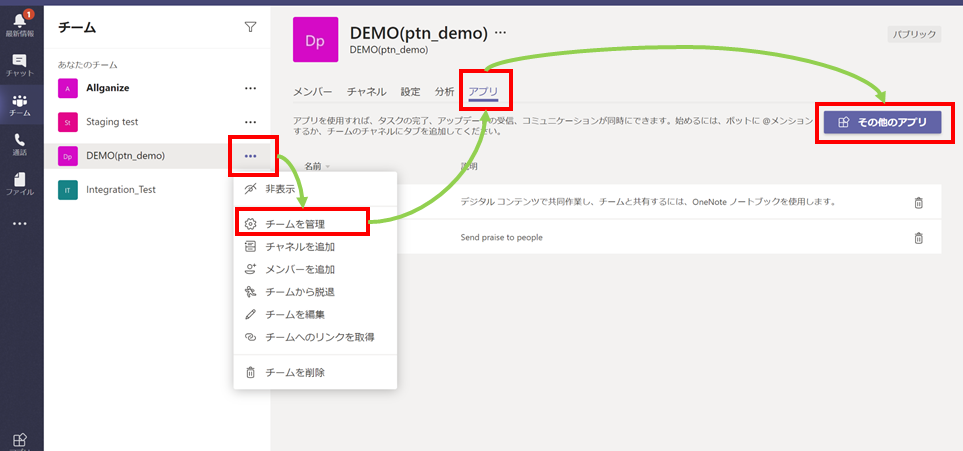Screen dimensions: 963x451
Task: Select 非表示 (Hide) in the context menu
Action: click(315, 189)
